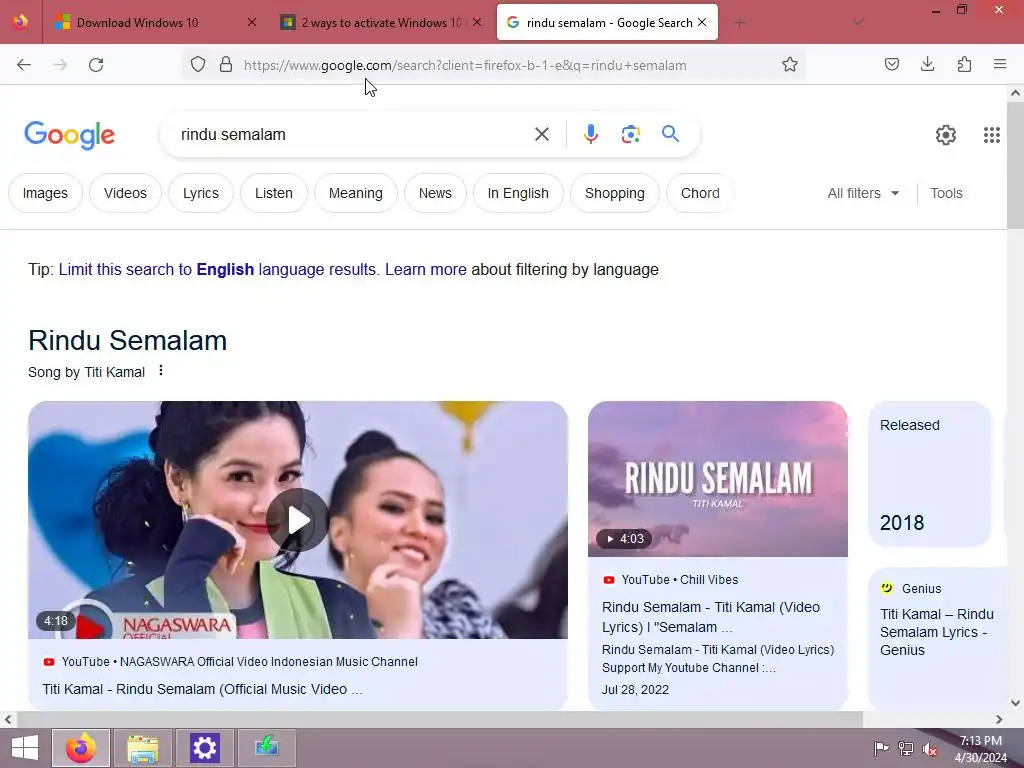This screenshot has height=768, width=1024.
Task: Select the In English filter chip
Action: point(518,193)
